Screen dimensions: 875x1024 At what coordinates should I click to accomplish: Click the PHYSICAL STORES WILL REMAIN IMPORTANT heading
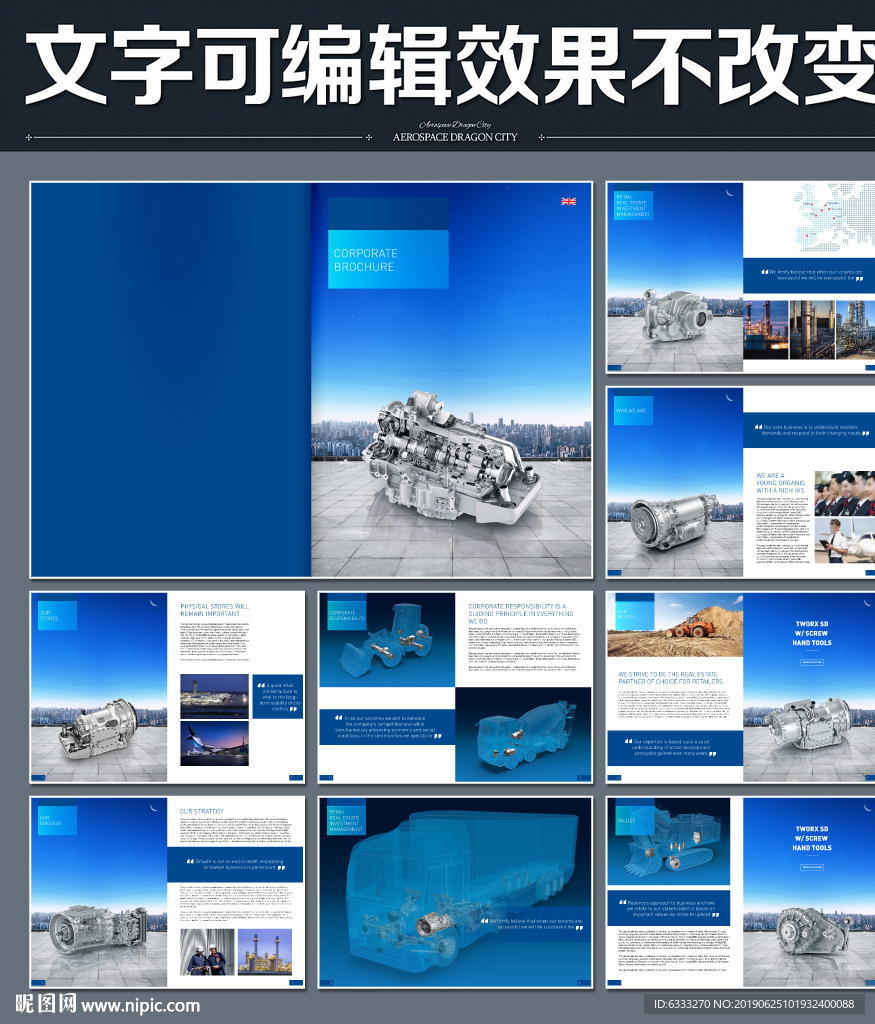click(214, 610)
